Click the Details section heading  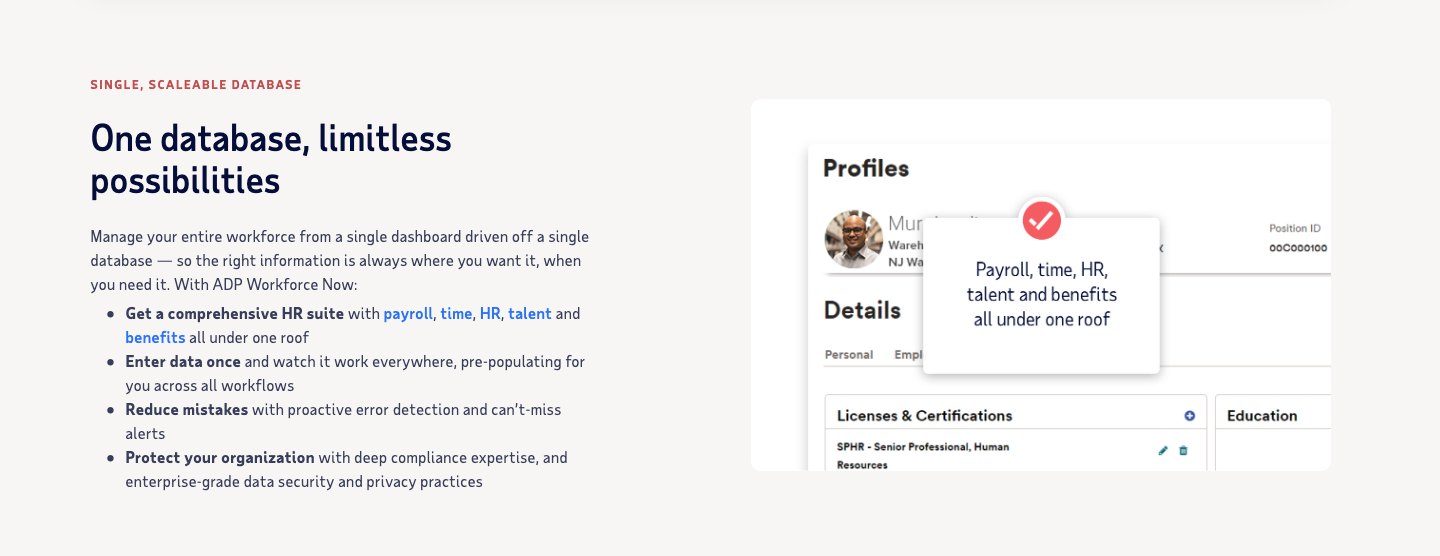(x=862, y=311)
